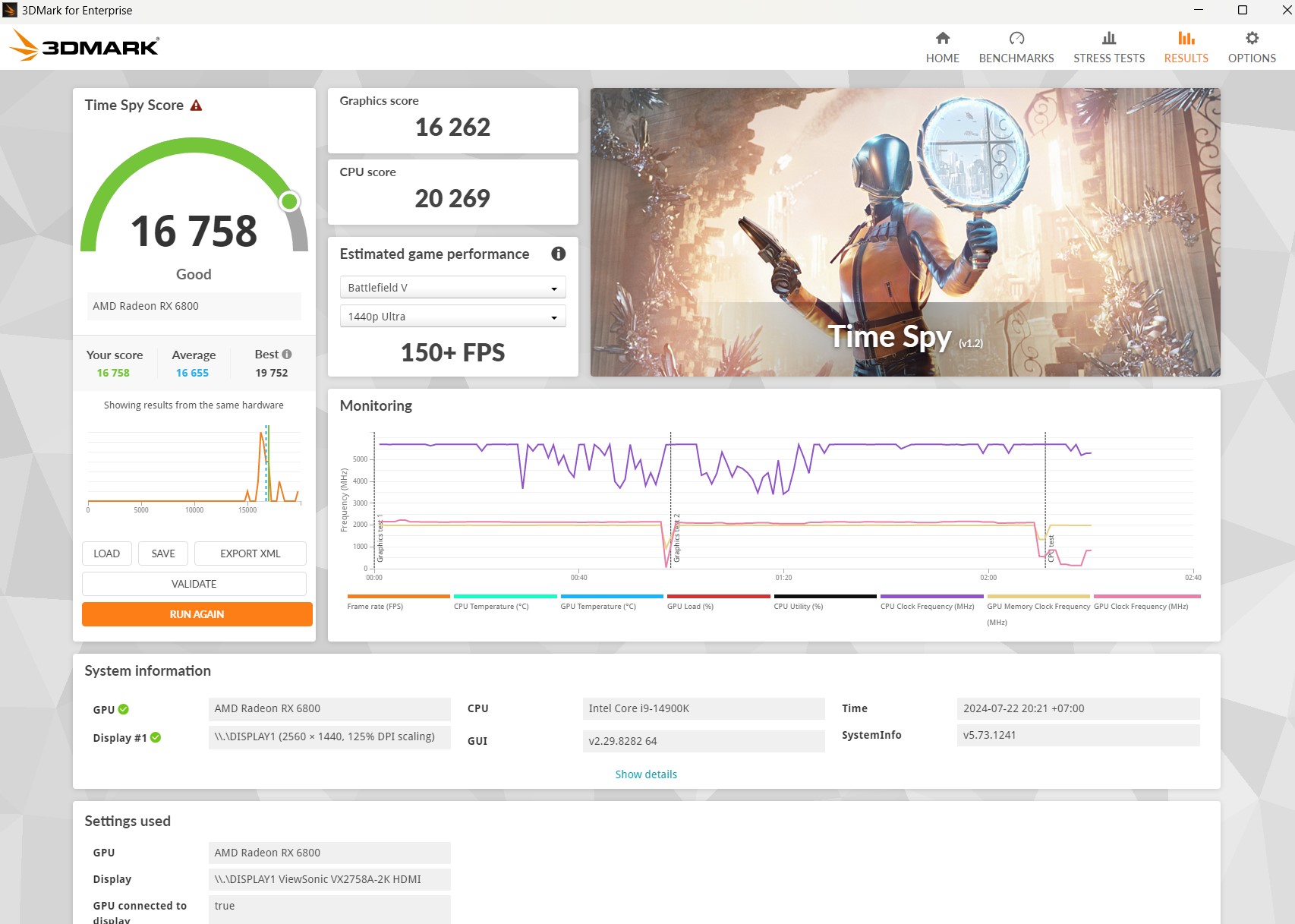Screen dimensions: 1295x924
Task: Click the VALIDATE button
Action: 194,584
